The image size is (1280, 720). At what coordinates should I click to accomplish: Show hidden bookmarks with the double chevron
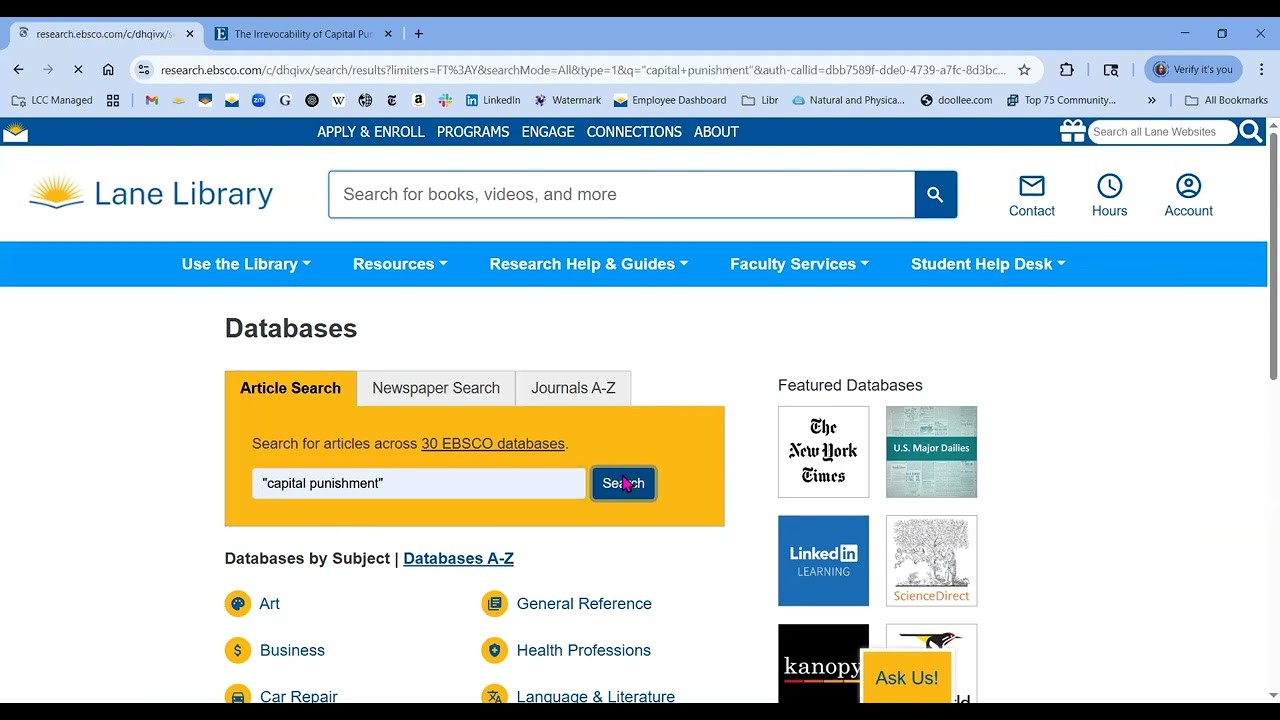point(1152,100)
